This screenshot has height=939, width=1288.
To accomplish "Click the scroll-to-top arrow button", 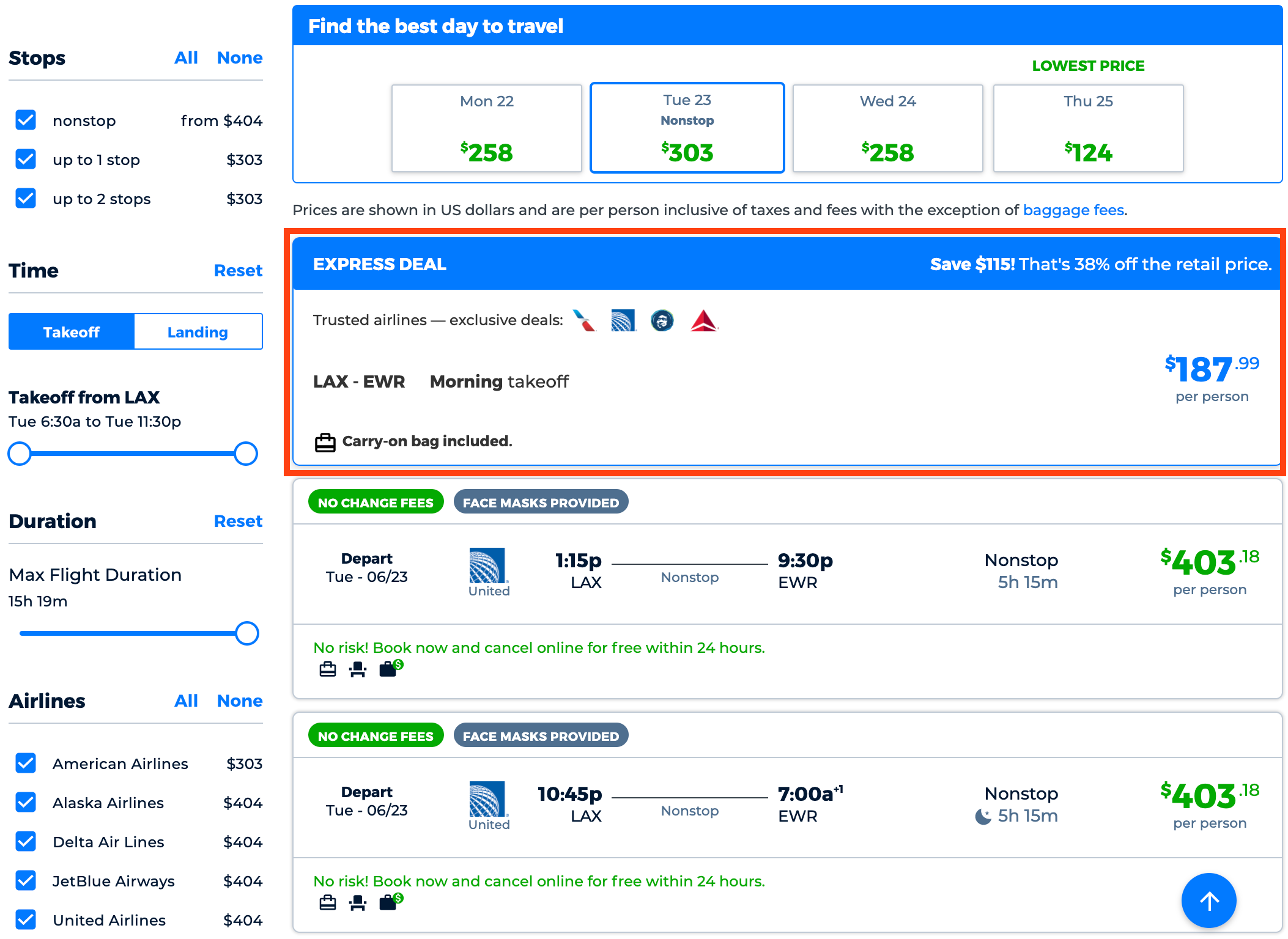I will coord(1208,900).
